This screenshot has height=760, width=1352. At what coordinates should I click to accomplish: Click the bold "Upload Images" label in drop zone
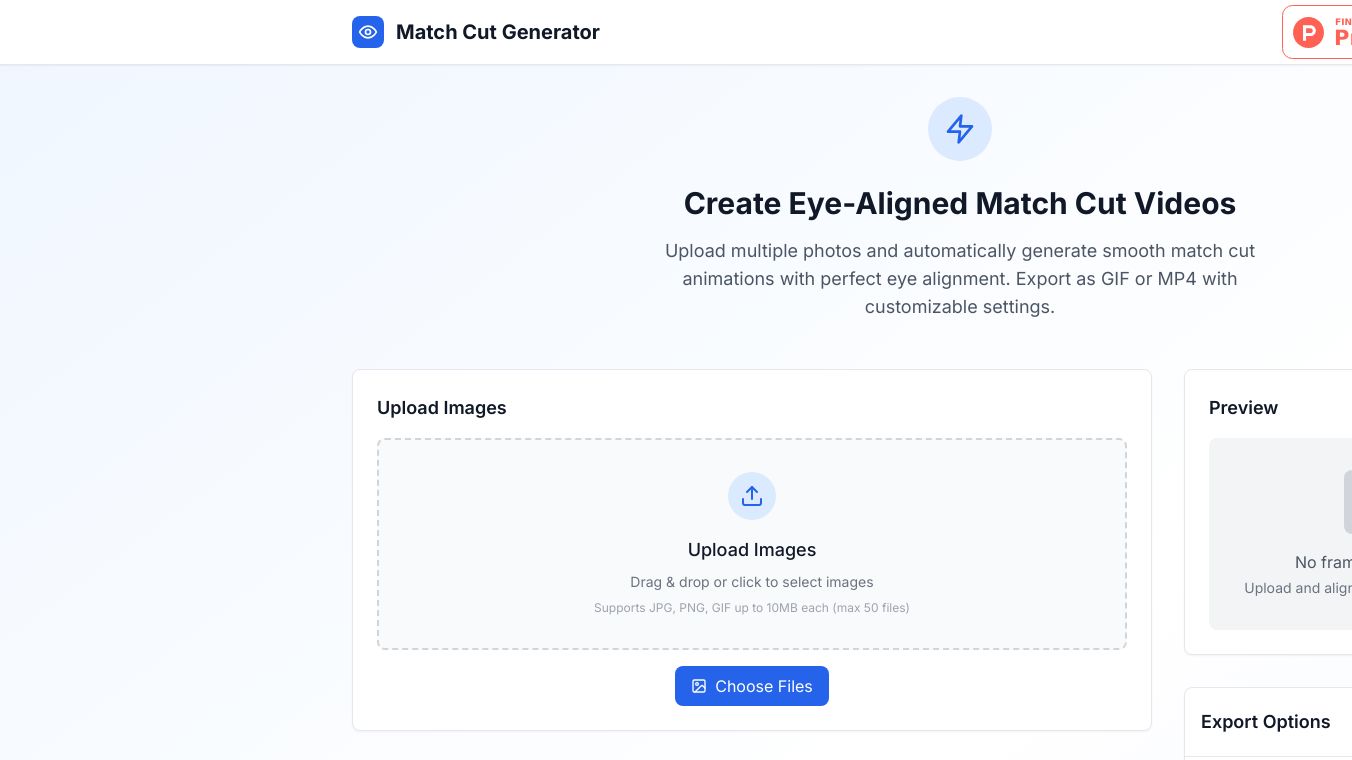coord(752,550)
